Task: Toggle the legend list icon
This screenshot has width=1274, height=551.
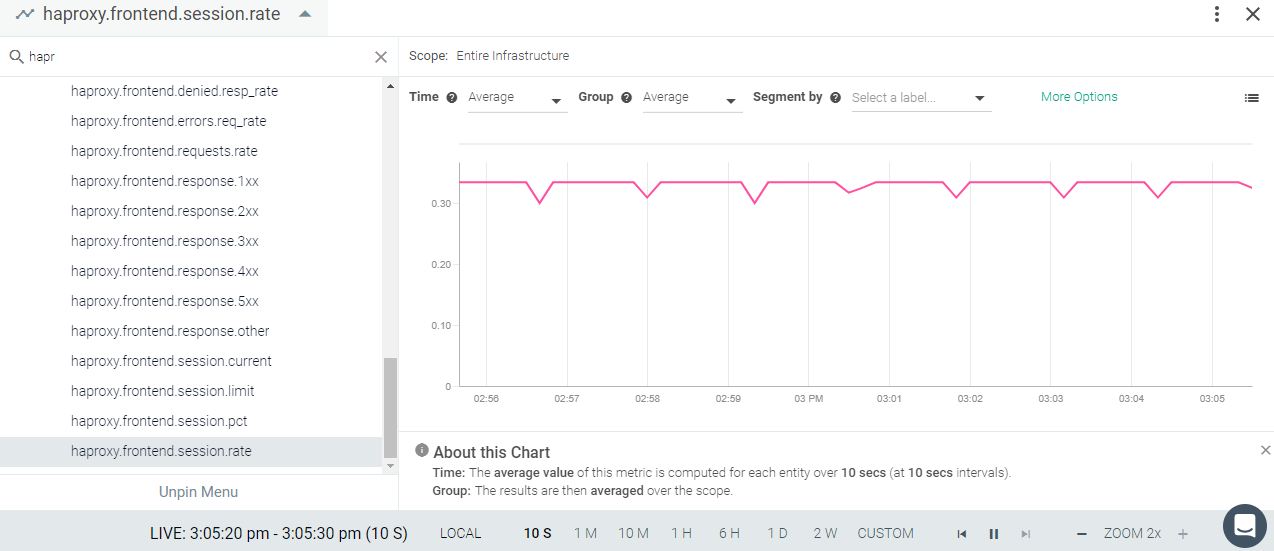Action: coord(1251,98)
